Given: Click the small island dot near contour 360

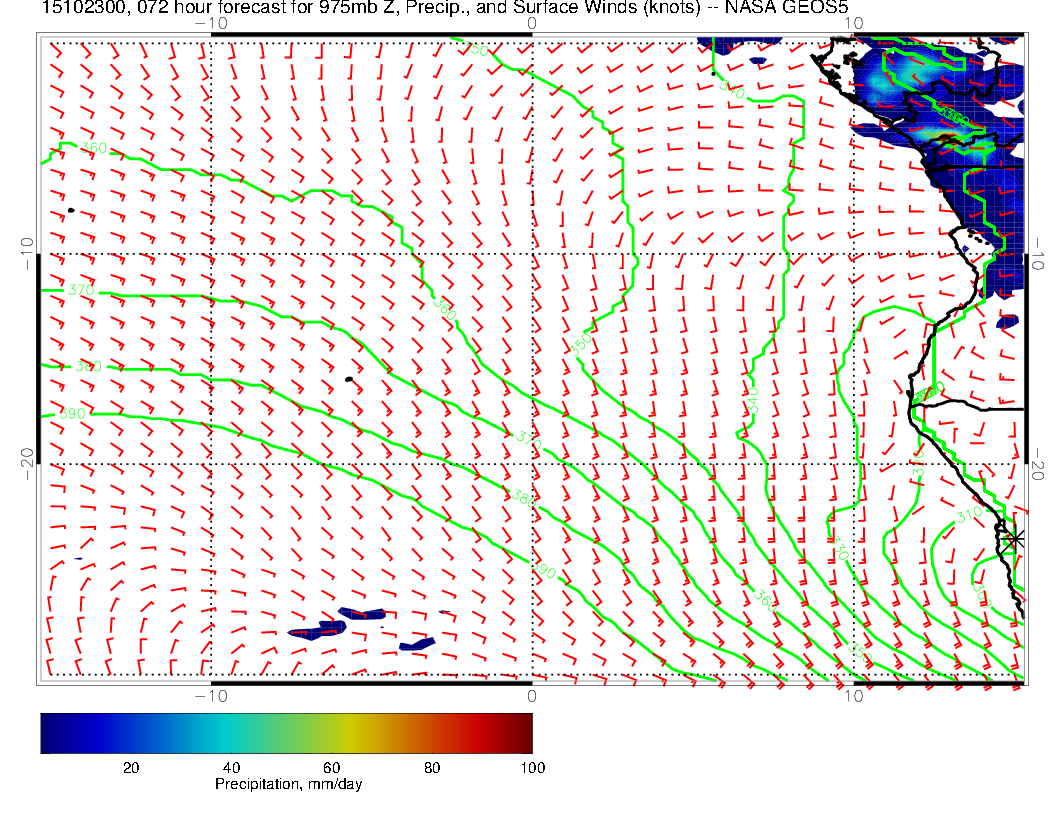Looking at the screenshot, I should pyautogui.click(x=71, y=210).
